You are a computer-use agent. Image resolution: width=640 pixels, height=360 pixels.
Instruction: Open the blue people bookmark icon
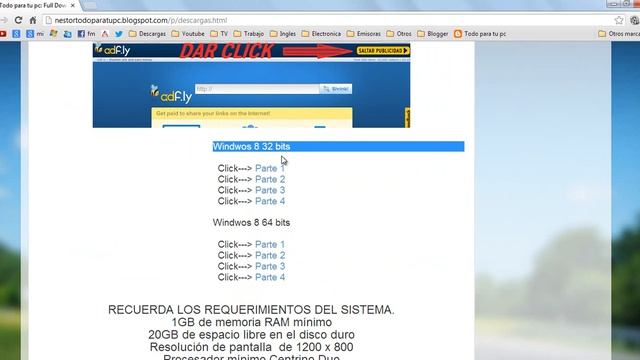click(67, 34)
